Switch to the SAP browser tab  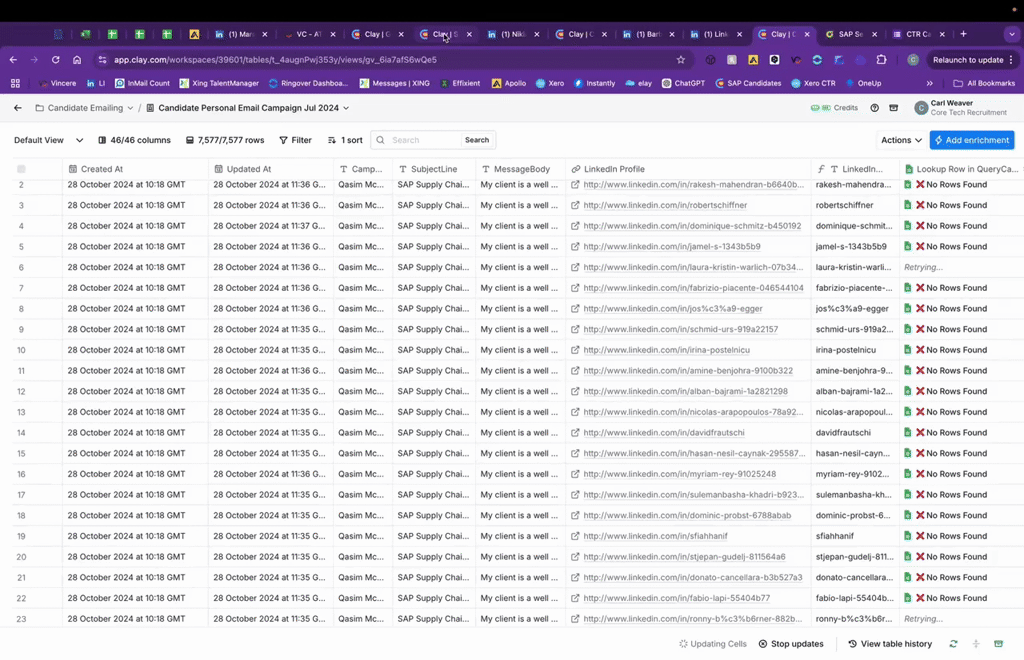849,34
